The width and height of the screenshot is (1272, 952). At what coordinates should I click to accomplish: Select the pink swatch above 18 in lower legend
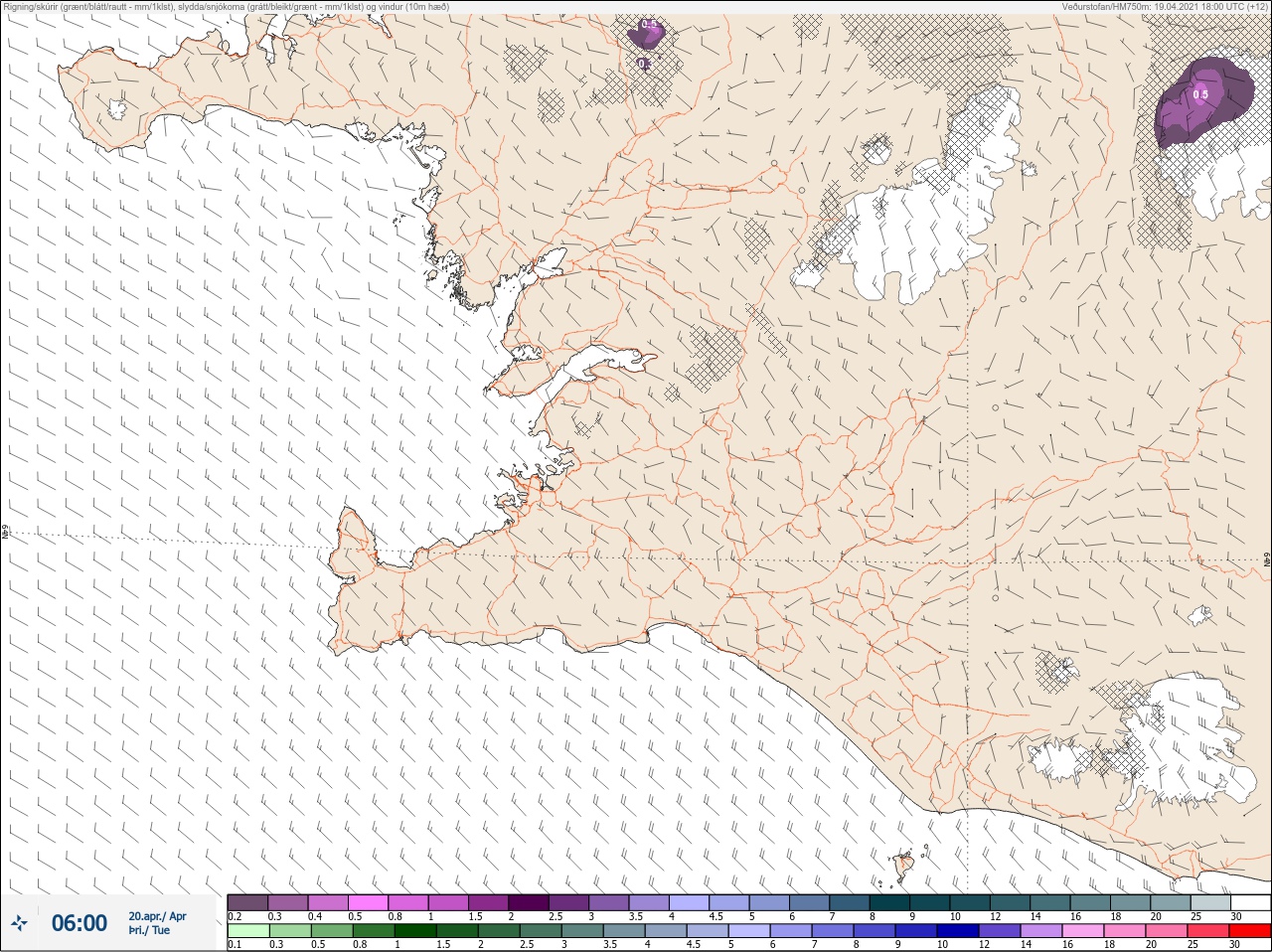click(1125, 931)
